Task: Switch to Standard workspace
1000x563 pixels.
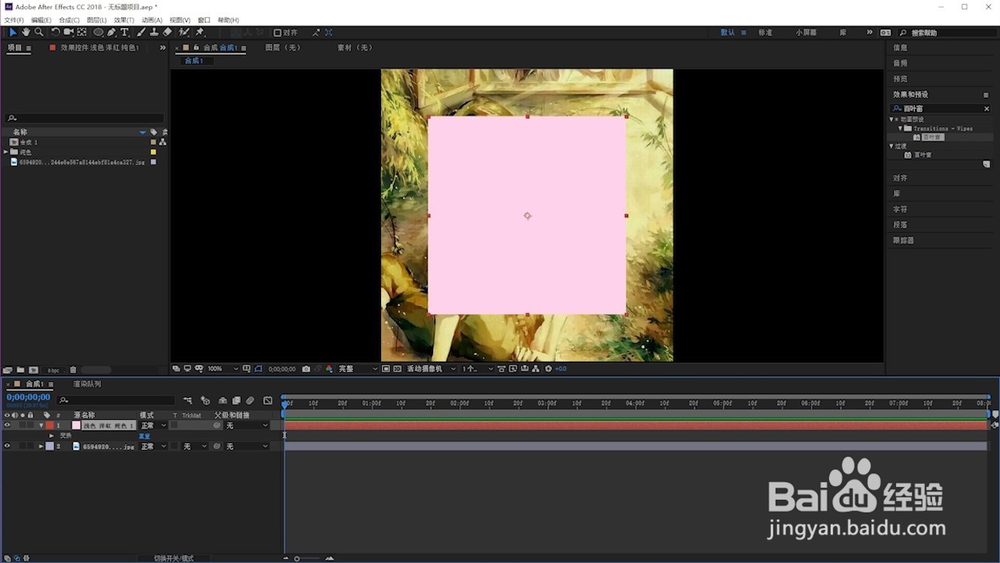Action: click(765, 33)
